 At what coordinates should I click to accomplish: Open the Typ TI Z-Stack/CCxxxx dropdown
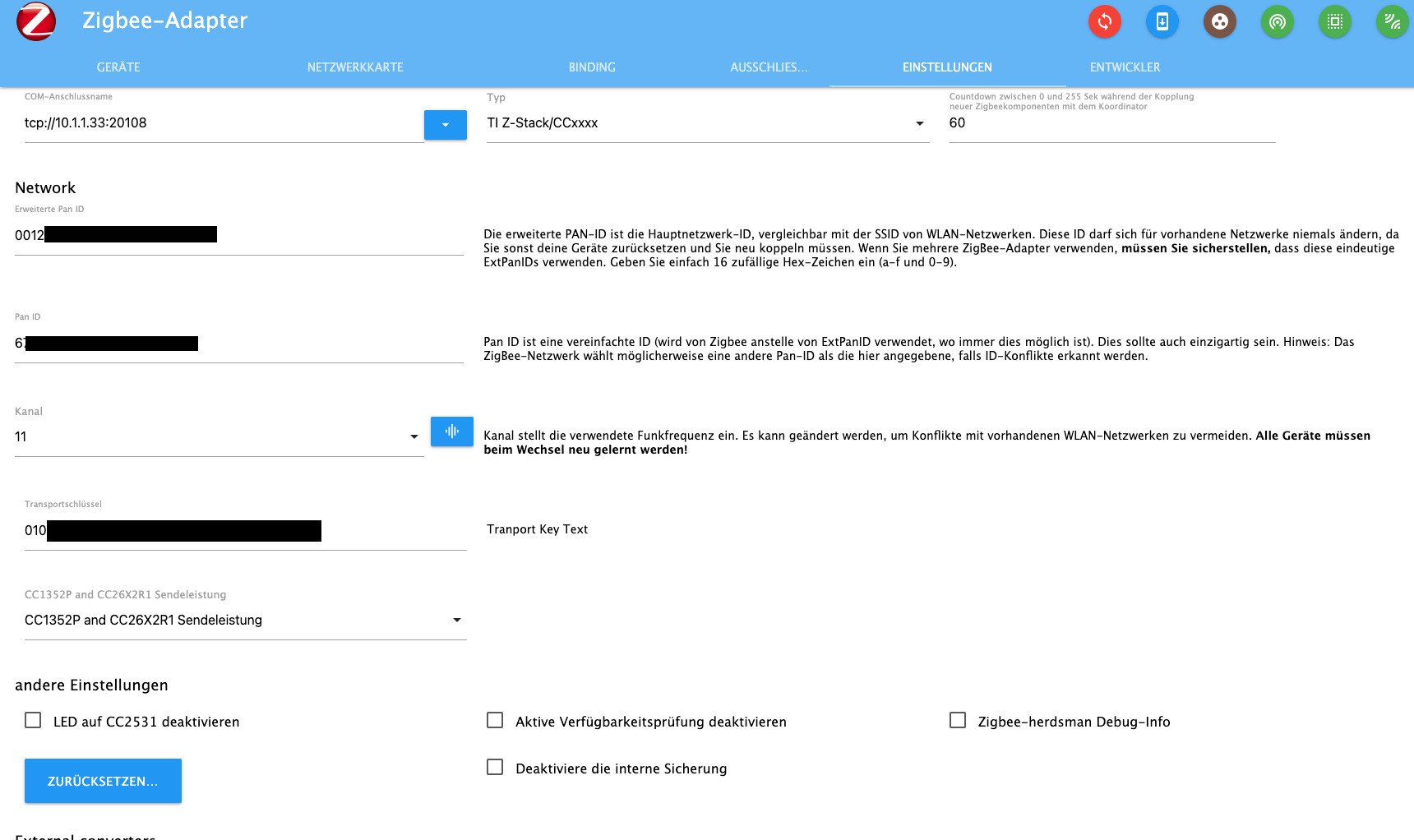coord(708,123)
